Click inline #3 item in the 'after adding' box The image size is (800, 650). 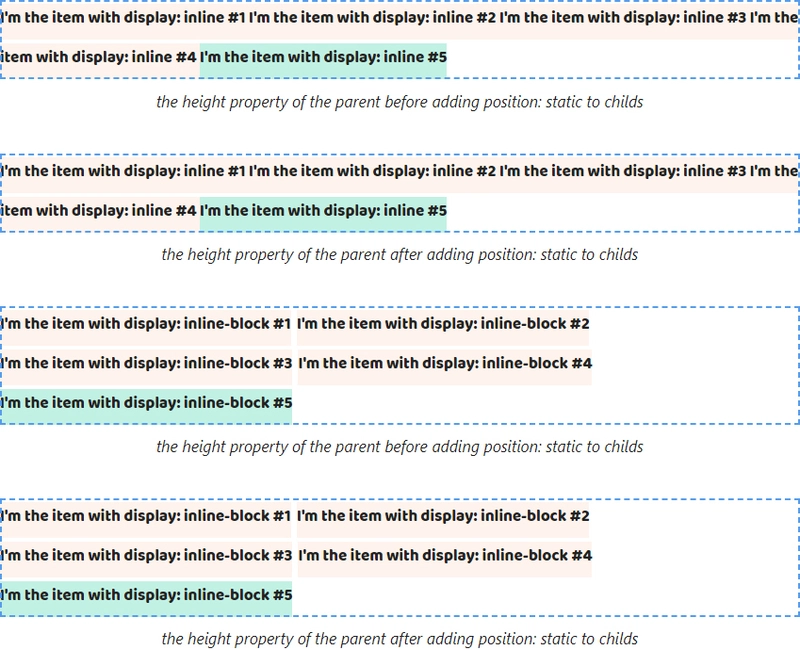[x=623, y=171]
